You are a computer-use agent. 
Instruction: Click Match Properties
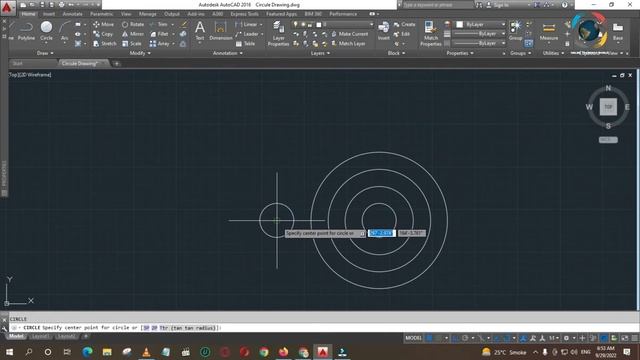pos(431,33)
